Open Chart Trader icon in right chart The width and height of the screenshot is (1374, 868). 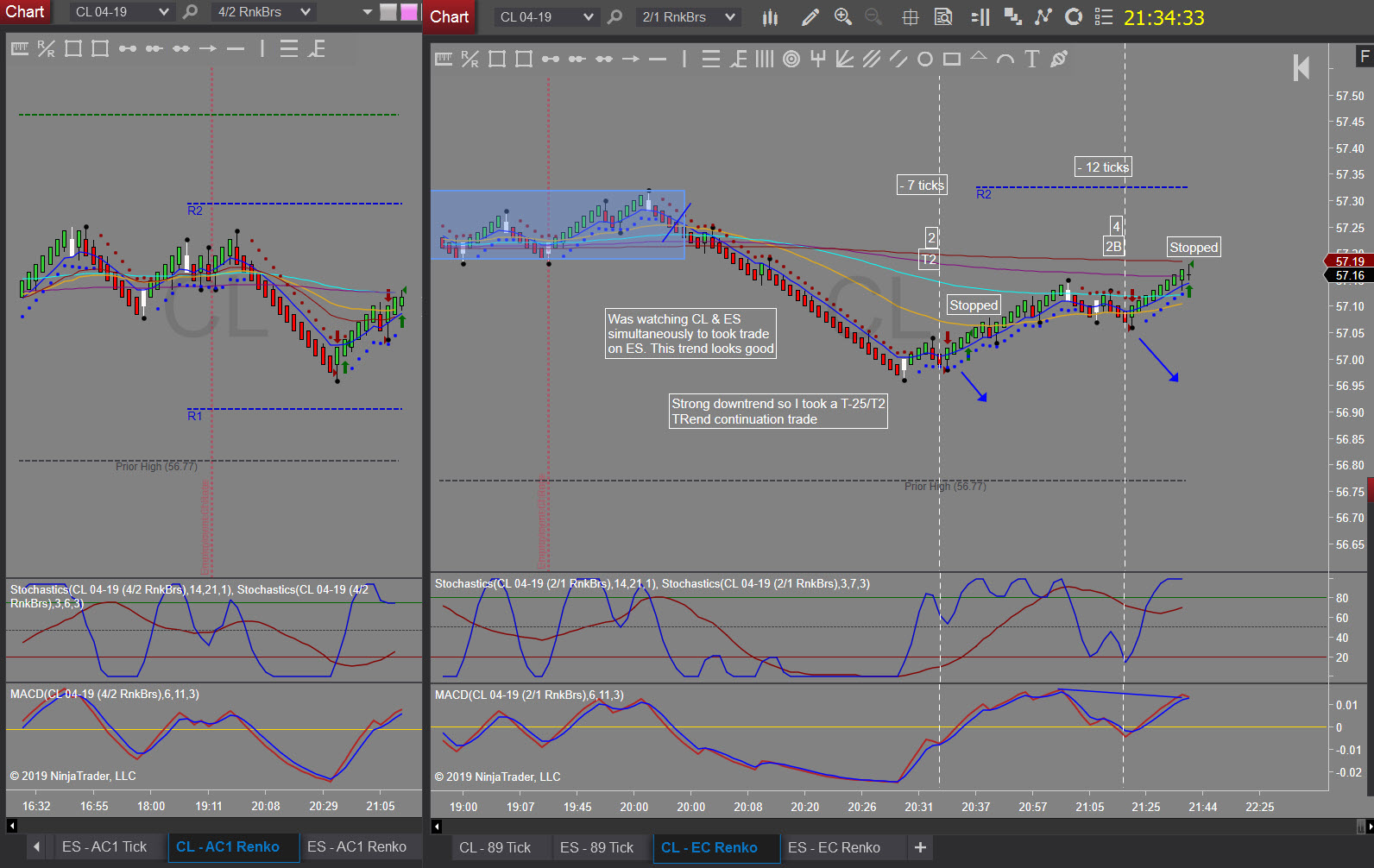pos(980,17)
